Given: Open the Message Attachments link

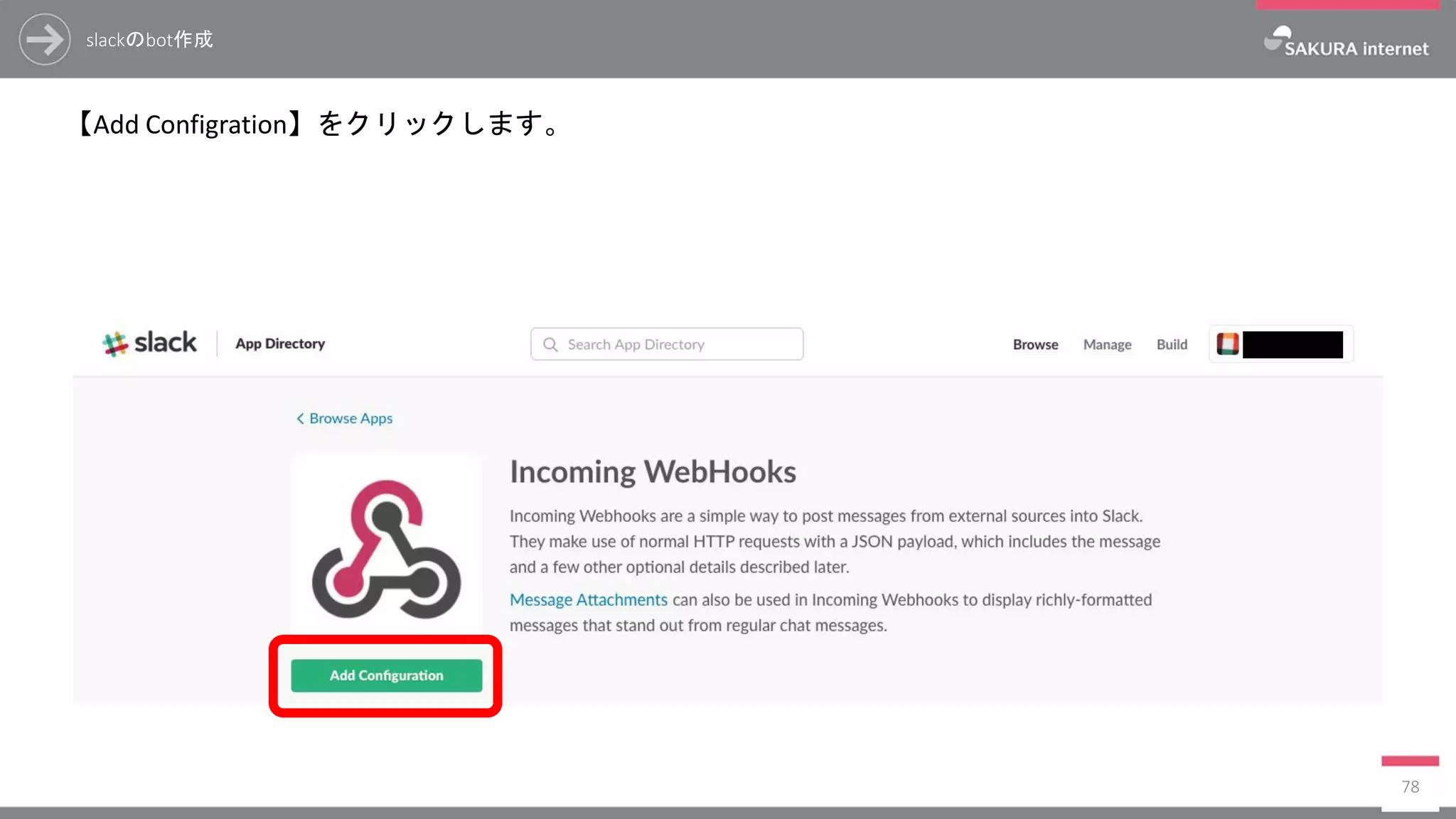Looking at the screenshot, I should point(589,600).
